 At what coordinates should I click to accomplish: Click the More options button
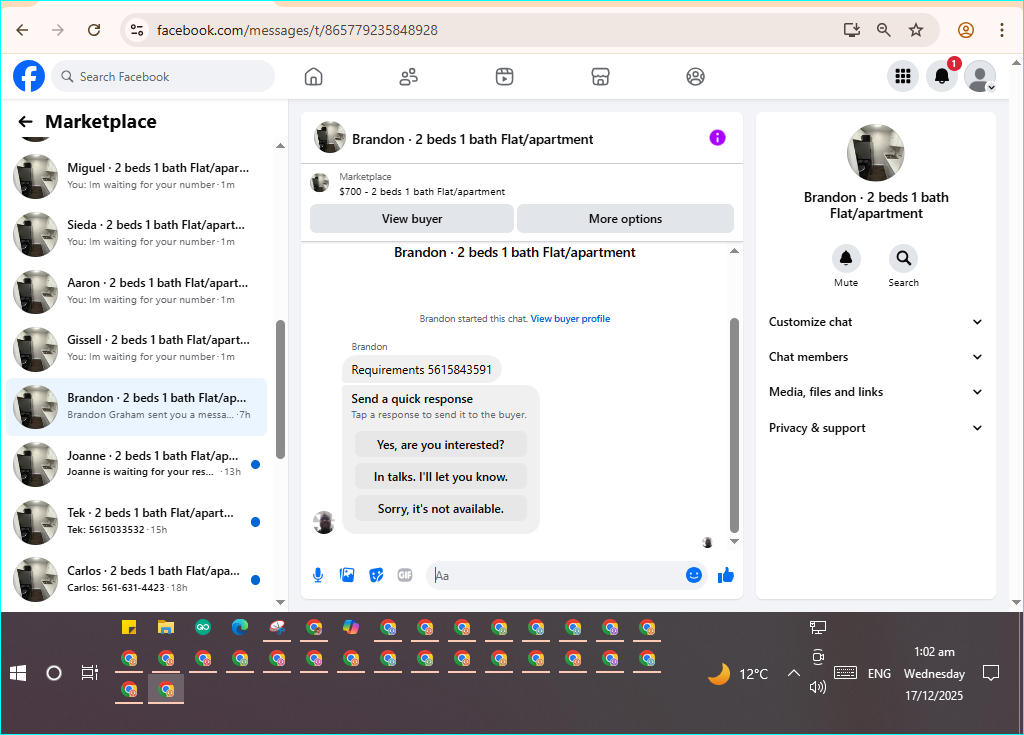click(625, 219)
